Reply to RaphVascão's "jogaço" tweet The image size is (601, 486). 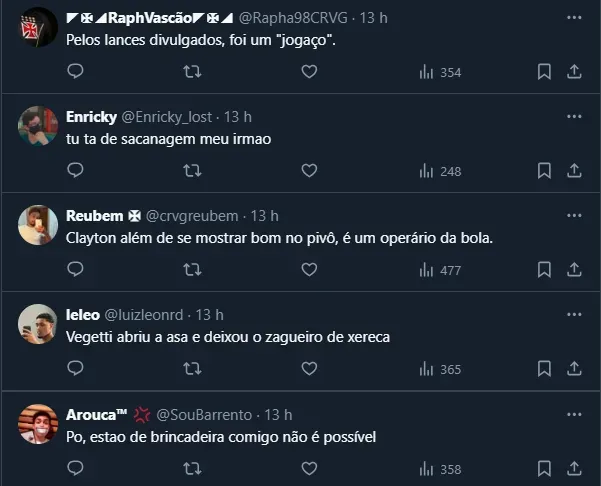[x=75, y=72]
